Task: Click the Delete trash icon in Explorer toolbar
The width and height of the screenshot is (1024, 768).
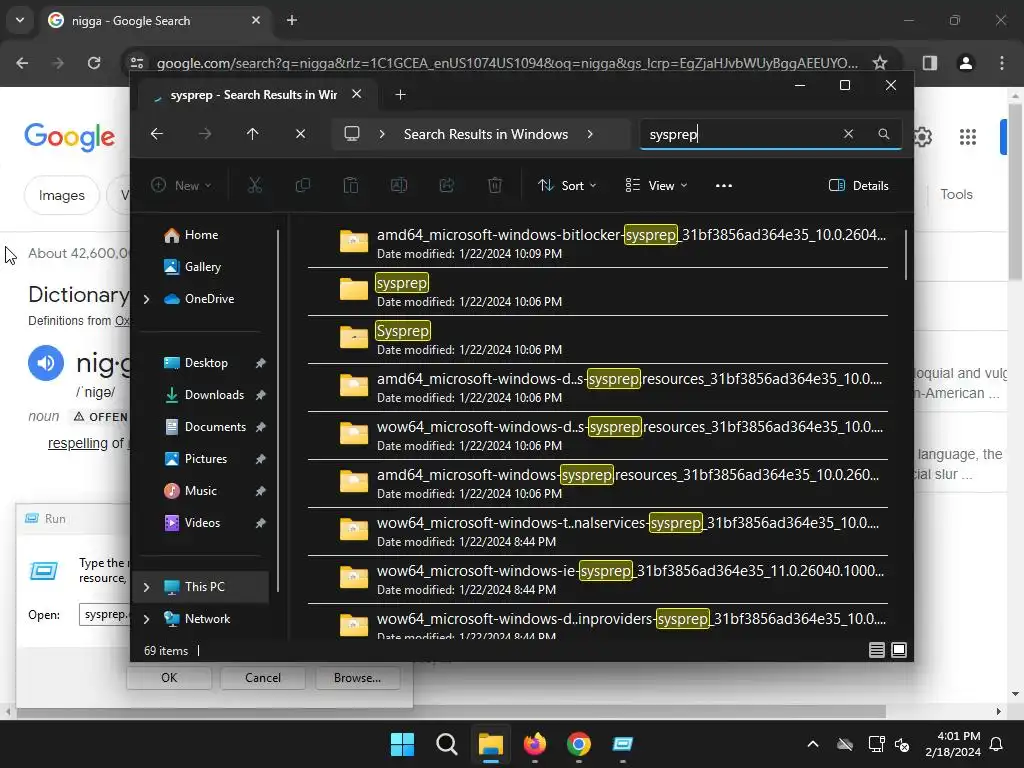Action: point(495,185)
